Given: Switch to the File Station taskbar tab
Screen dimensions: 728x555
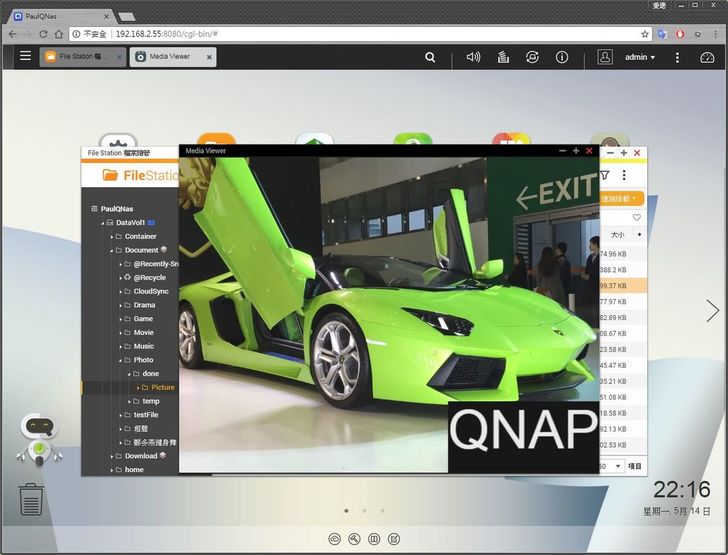Looking at the screenshot, I should pyautogui.click(x=83, y=57).
